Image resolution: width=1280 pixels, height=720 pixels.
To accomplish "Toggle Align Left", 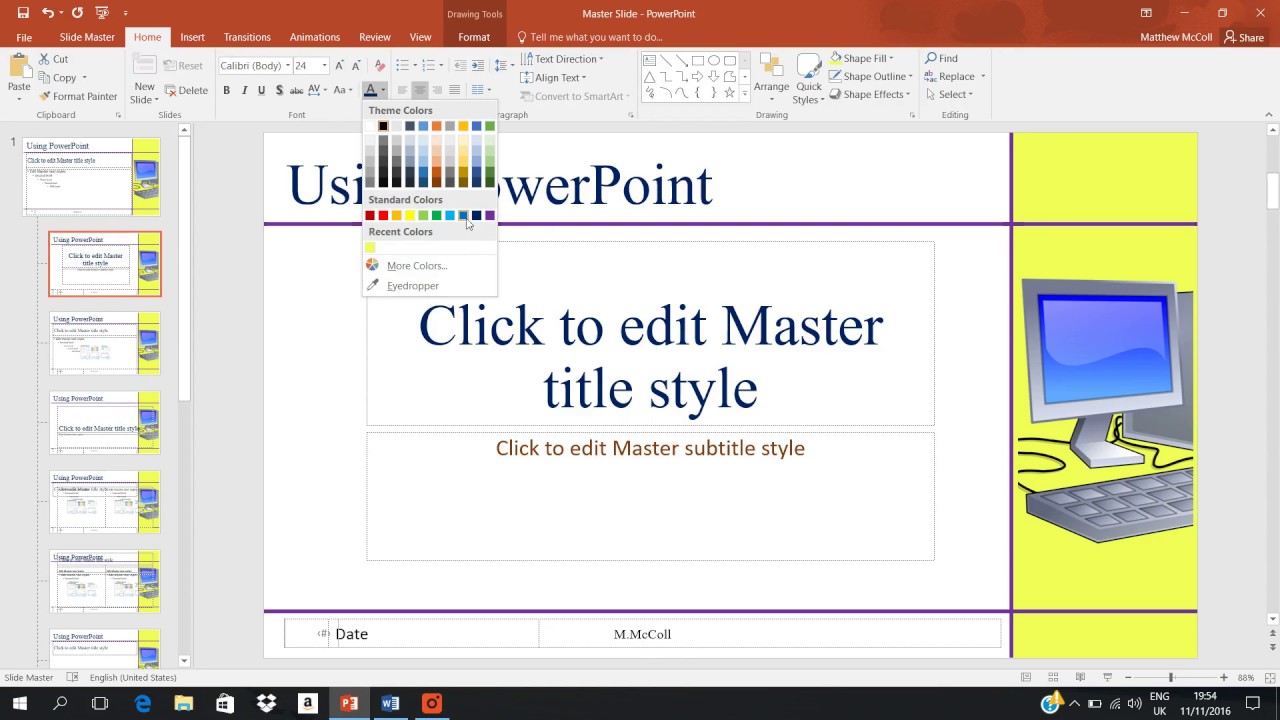I will 402,90.
